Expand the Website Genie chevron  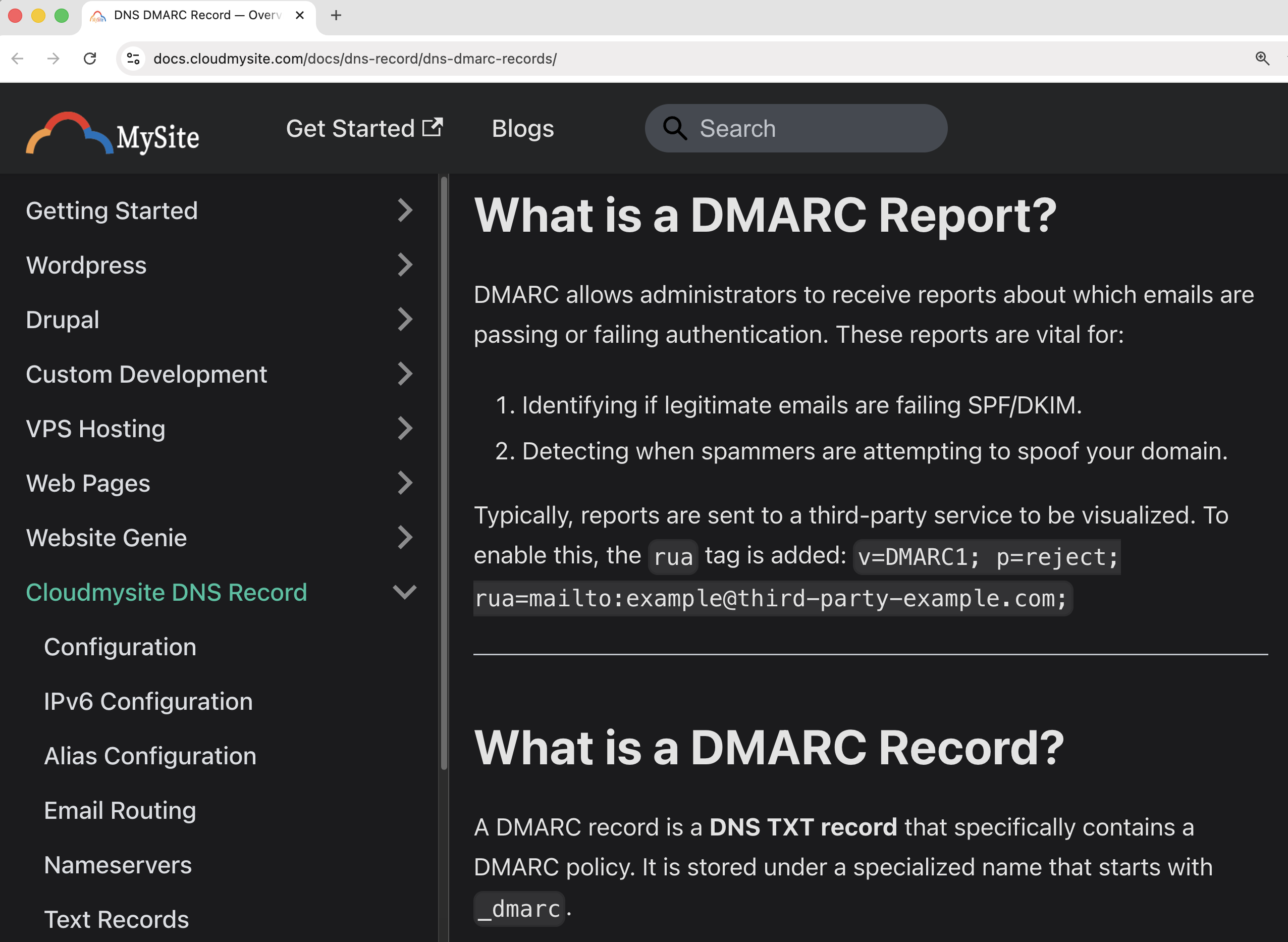(405, 537)
